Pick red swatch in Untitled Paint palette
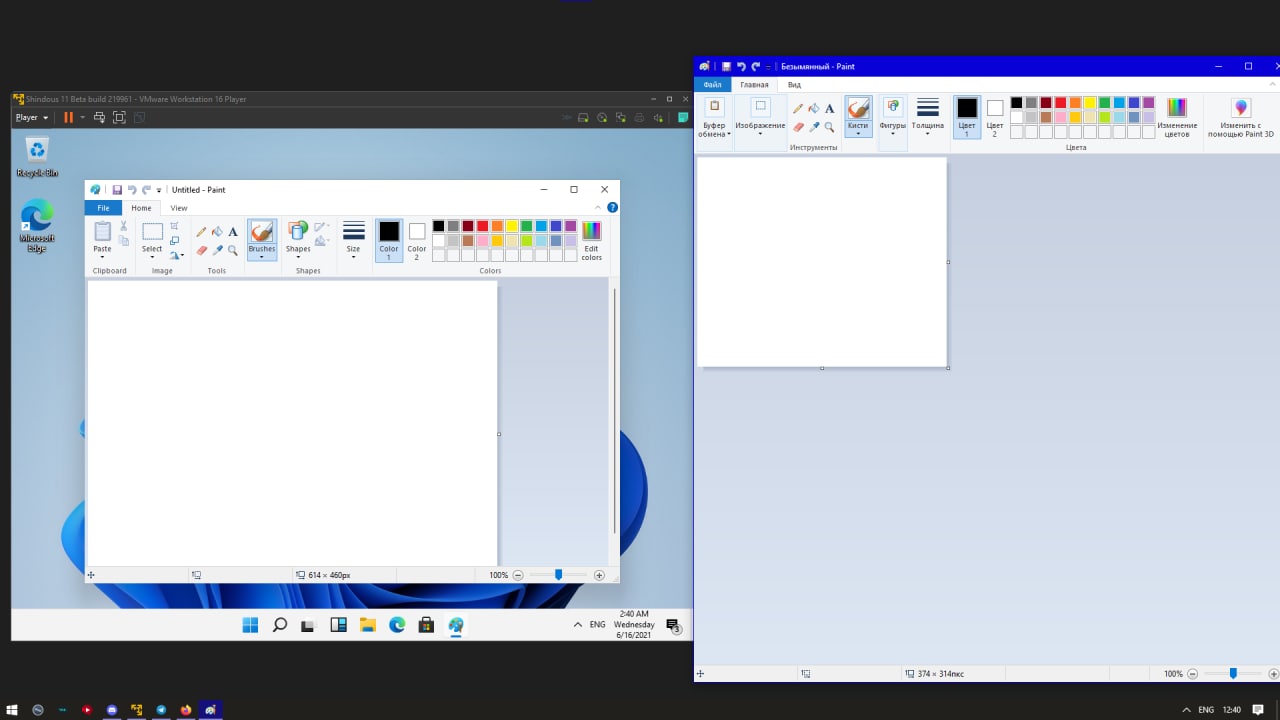This screenshot has height=720, width=1280. (x=482, y=226)
